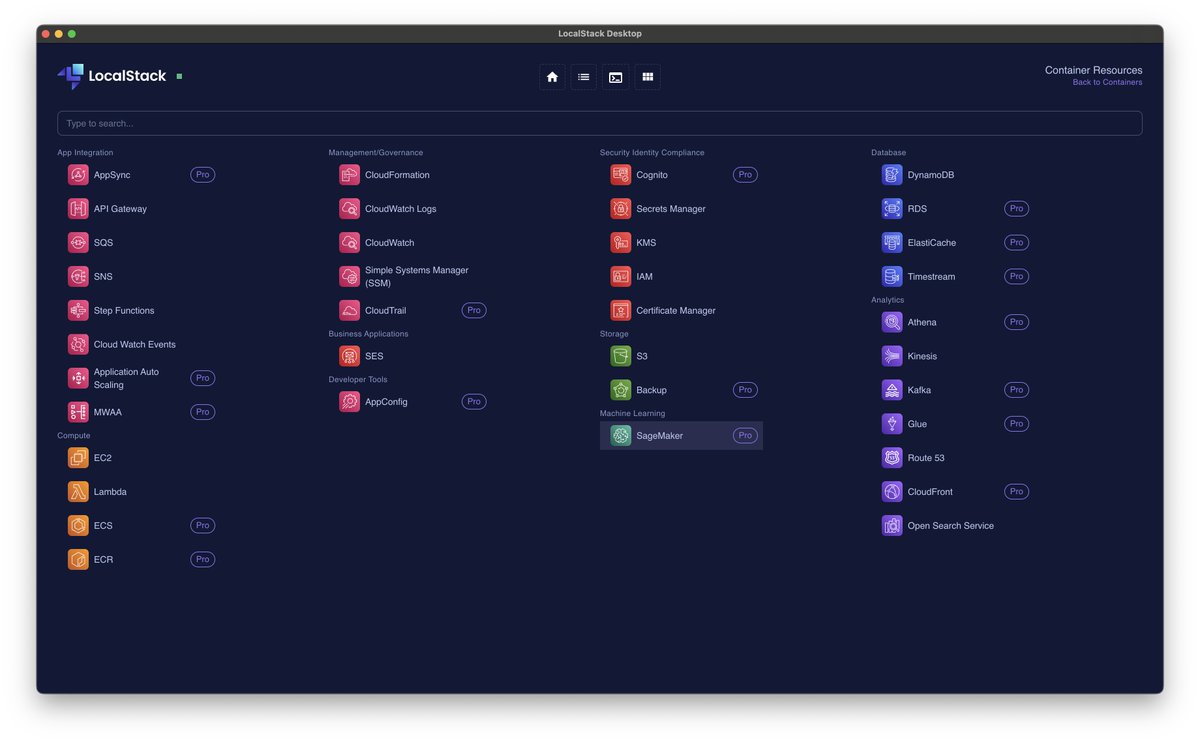The image size is (1200, 742).
Task: Click the Pro badge beside Timestream
Action: pos(1017,277)
